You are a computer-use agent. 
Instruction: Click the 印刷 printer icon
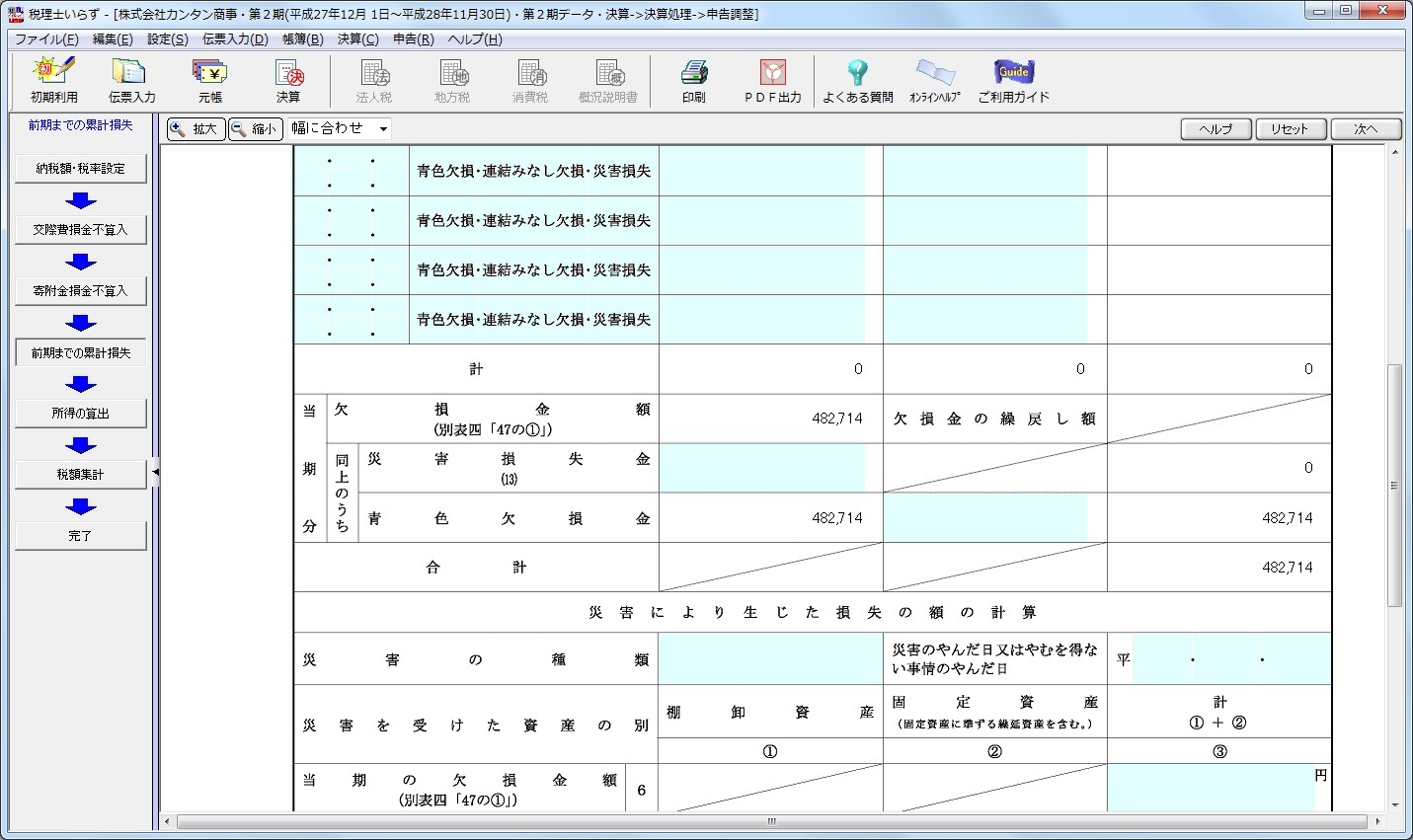click(693, 80)
